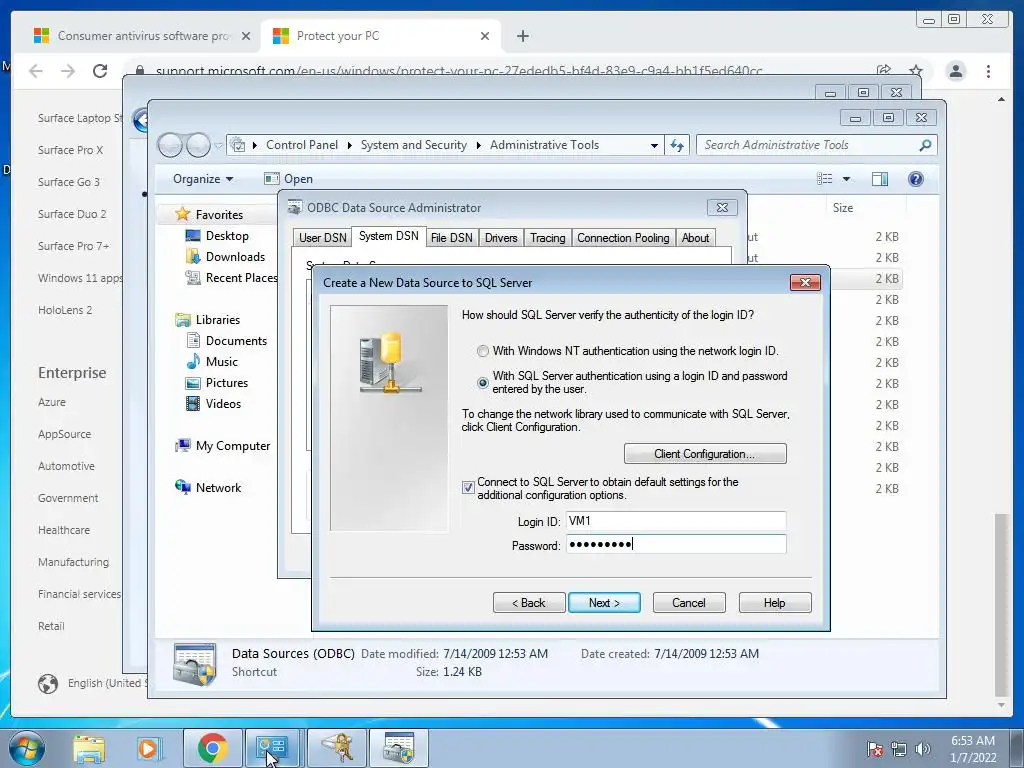Open Recent Places in navigation pane

click(x=232, y=278)
